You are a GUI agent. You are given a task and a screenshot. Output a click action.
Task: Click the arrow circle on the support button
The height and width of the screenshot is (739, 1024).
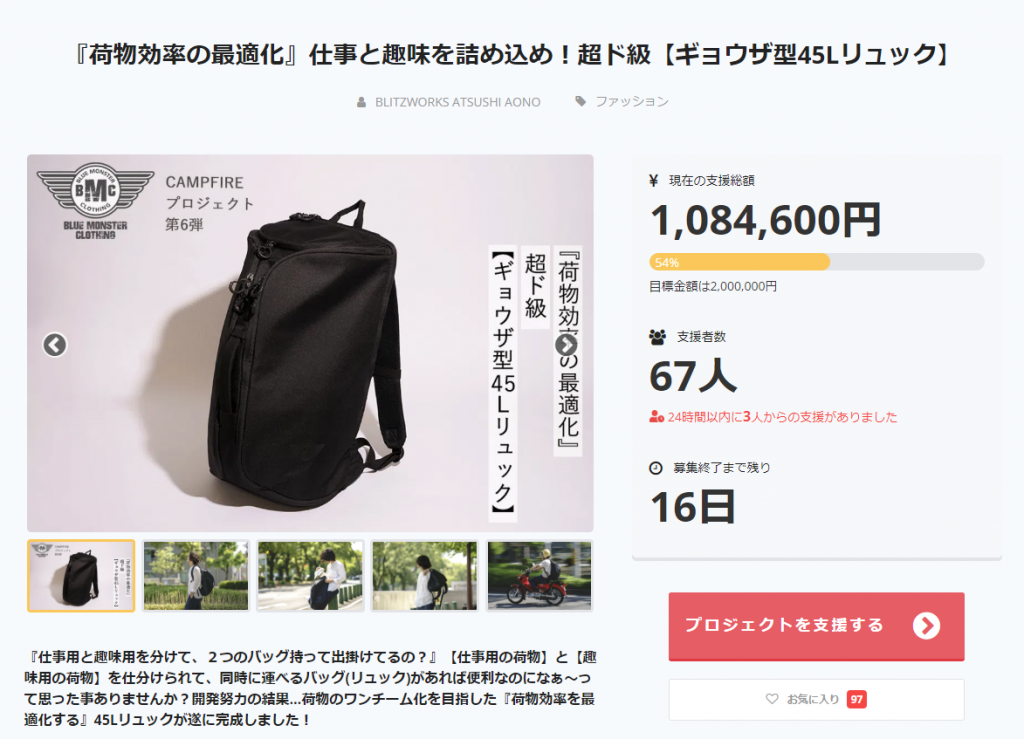point(926,625)
